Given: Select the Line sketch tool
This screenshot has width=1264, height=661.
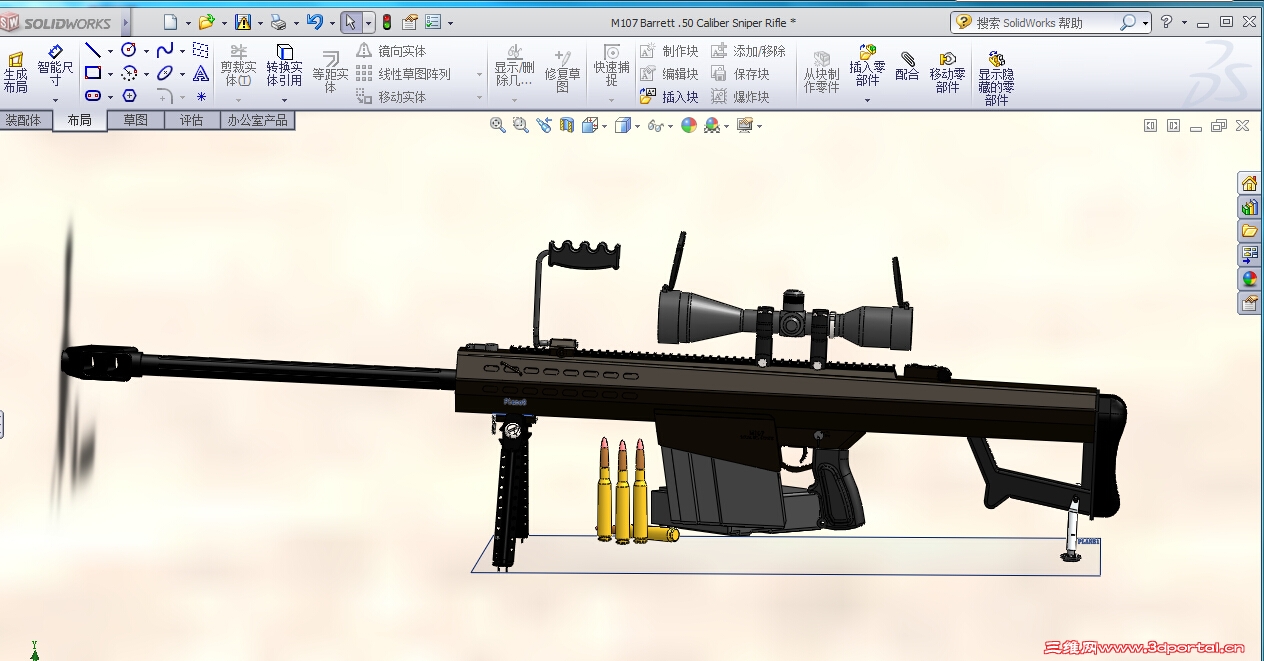Looking at the screenshot, I should (93, 50).
